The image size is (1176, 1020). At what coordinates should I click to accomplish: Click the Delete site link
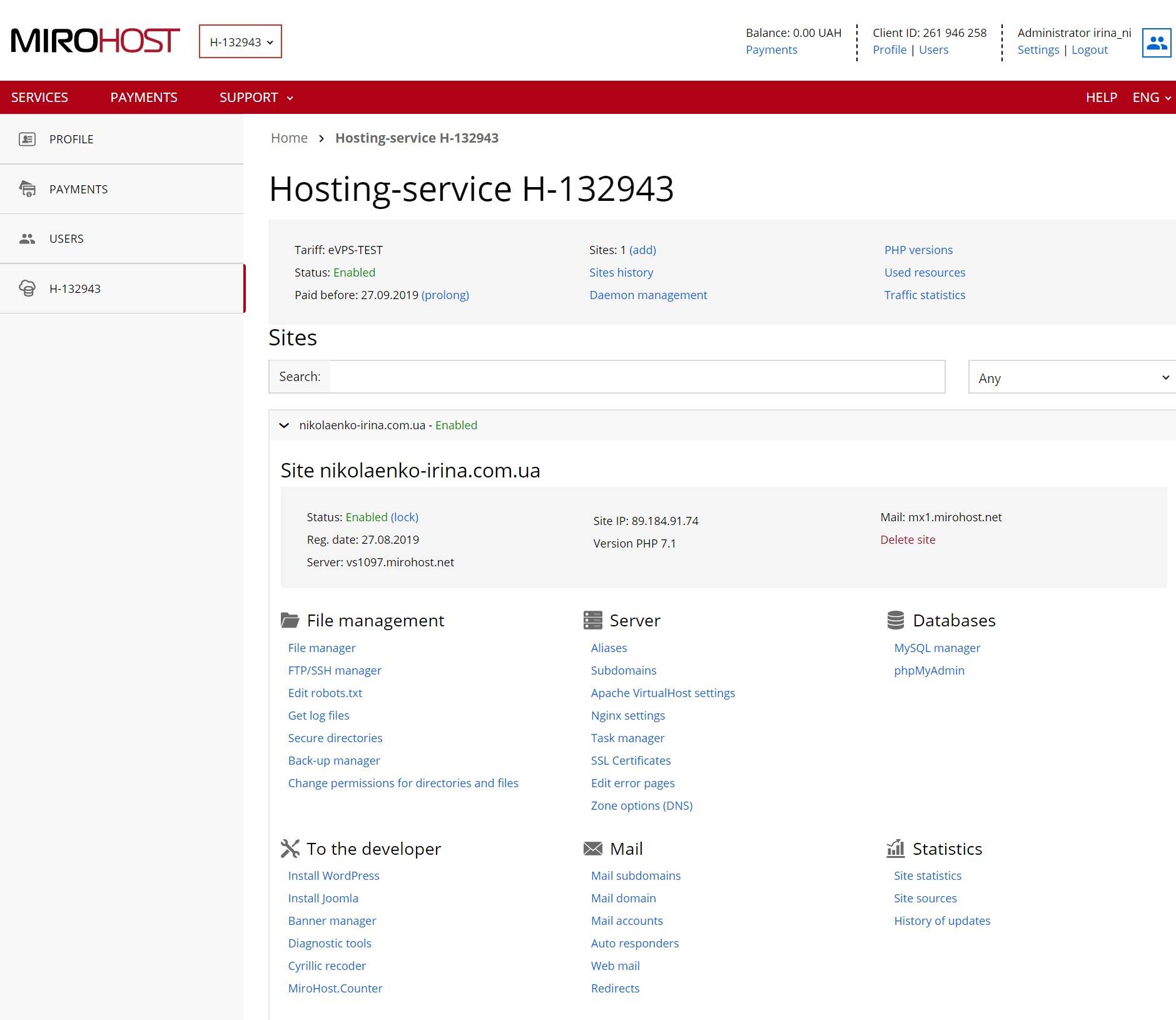click(x=908, y=539)
